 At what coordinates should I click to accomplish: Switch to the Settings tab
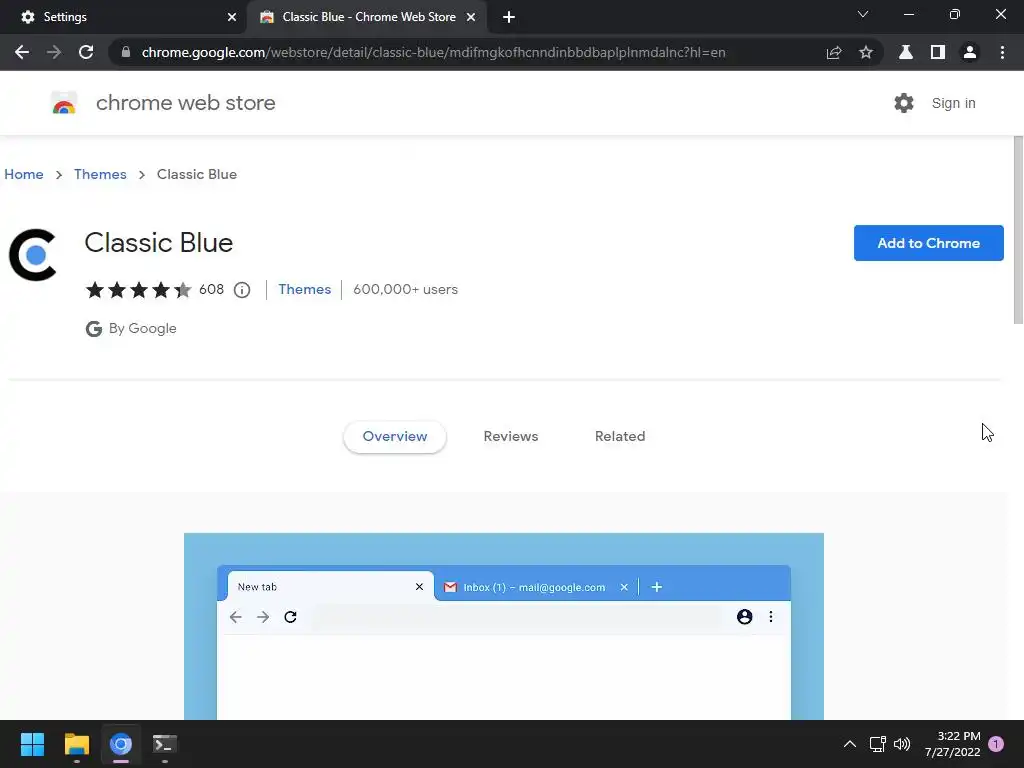pyautogui.click(x=124, y=17)
